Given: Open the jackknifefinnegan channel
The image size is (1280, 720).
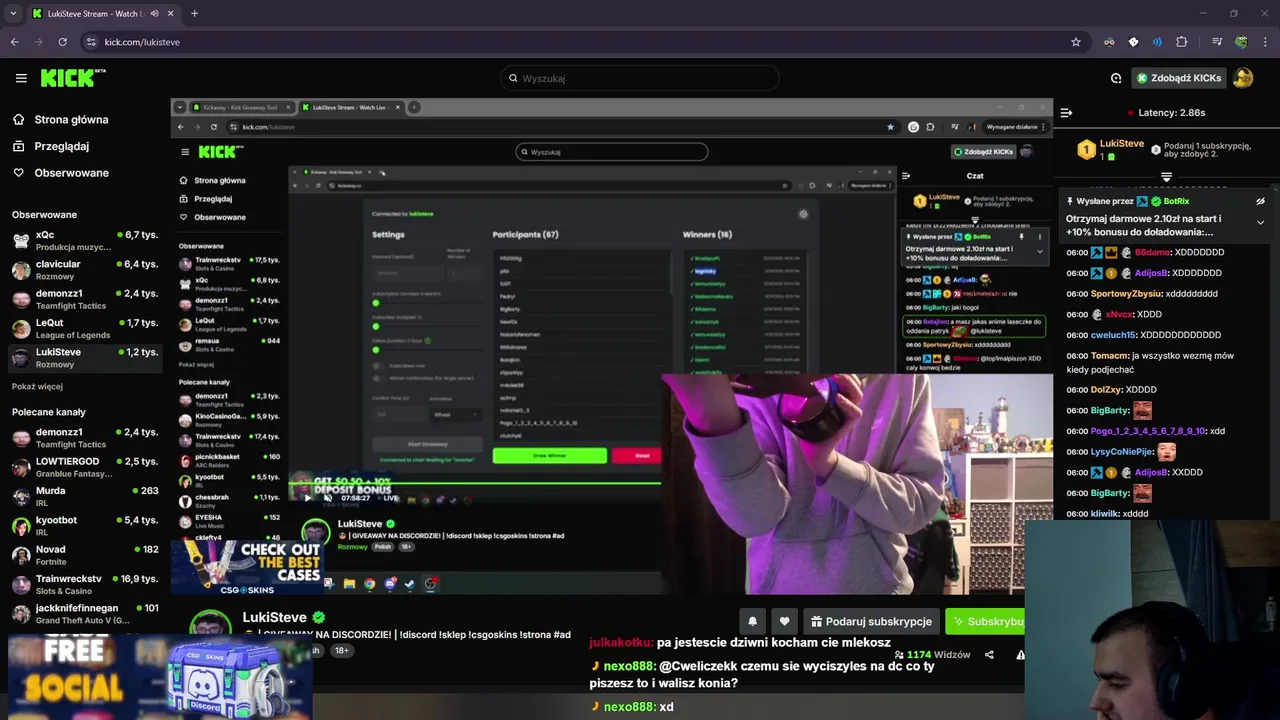Looking at the screenshot, I should (x=85, y=613).
